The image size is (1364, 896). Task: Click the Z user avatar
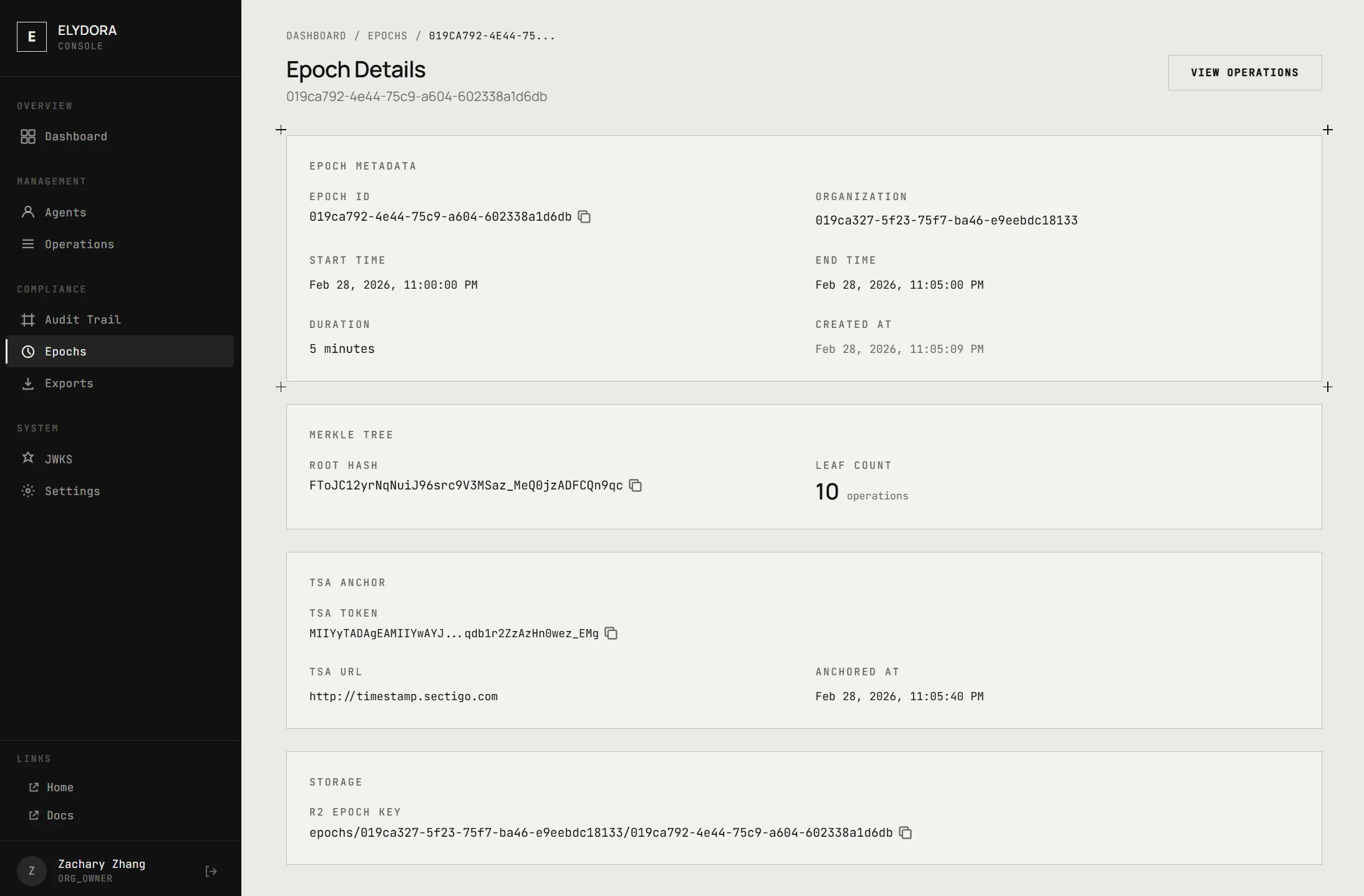[x=32, y=871]
